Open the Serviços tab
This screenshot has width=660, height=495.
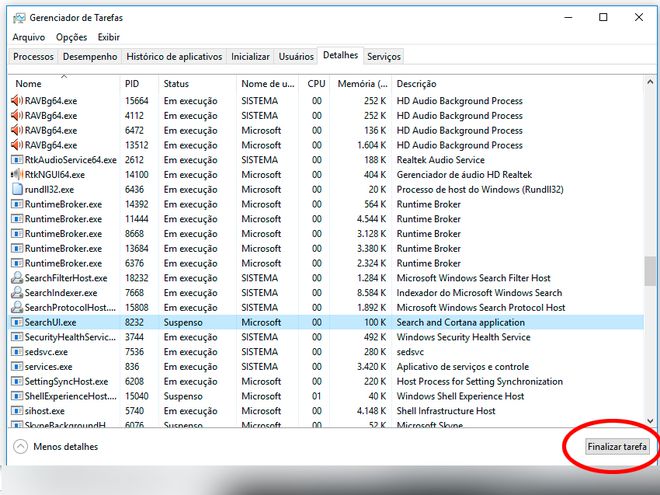pyautogui.click(x=383, y=56)
